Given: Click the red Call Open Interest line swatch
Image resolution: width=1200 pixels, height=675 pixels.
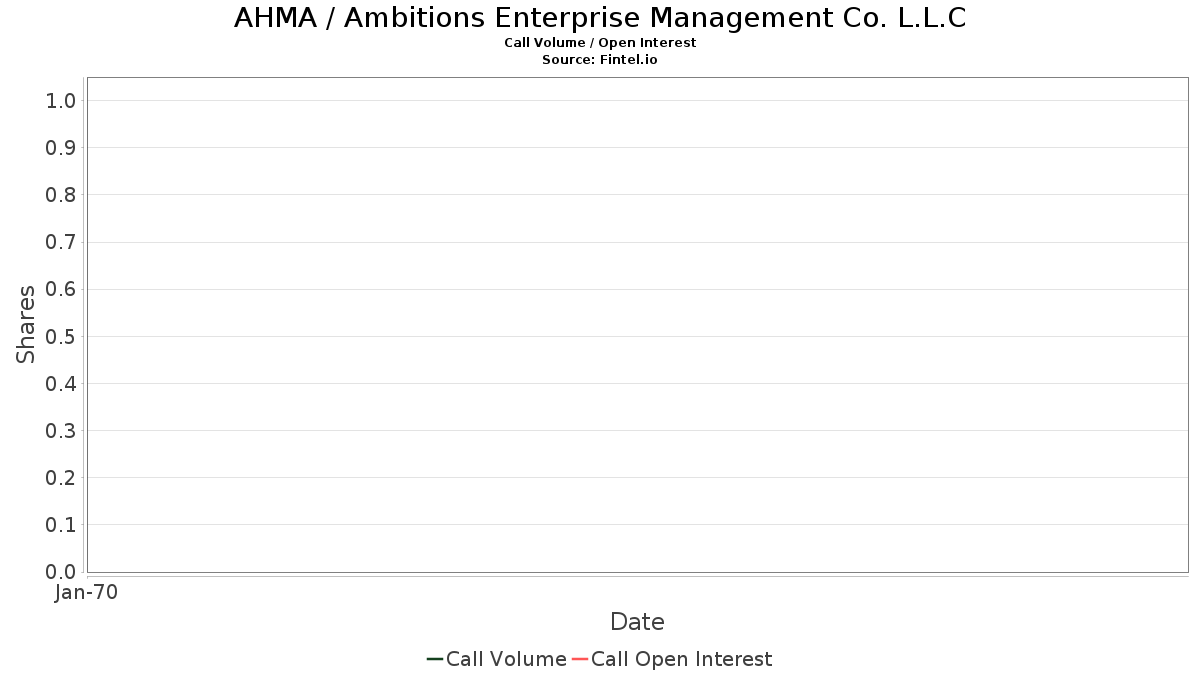Looking at the screenshot, I should [x=579, y=659].
